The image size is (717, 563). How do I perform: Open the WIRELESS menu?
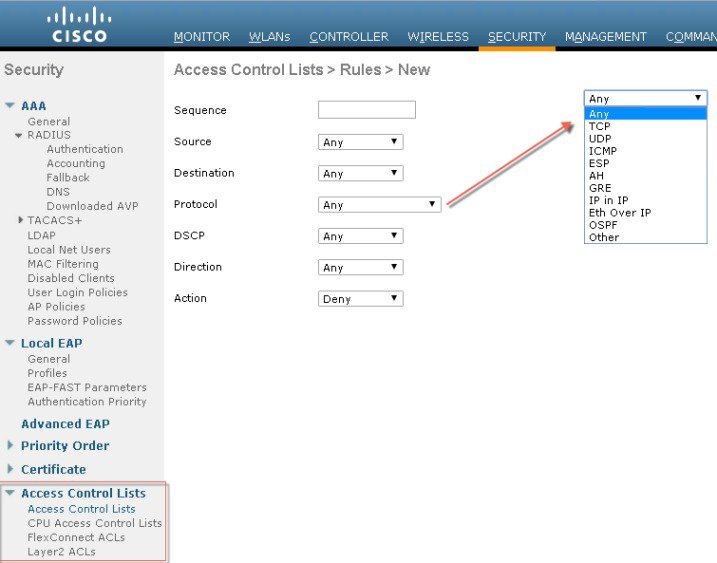coord(438,37)
